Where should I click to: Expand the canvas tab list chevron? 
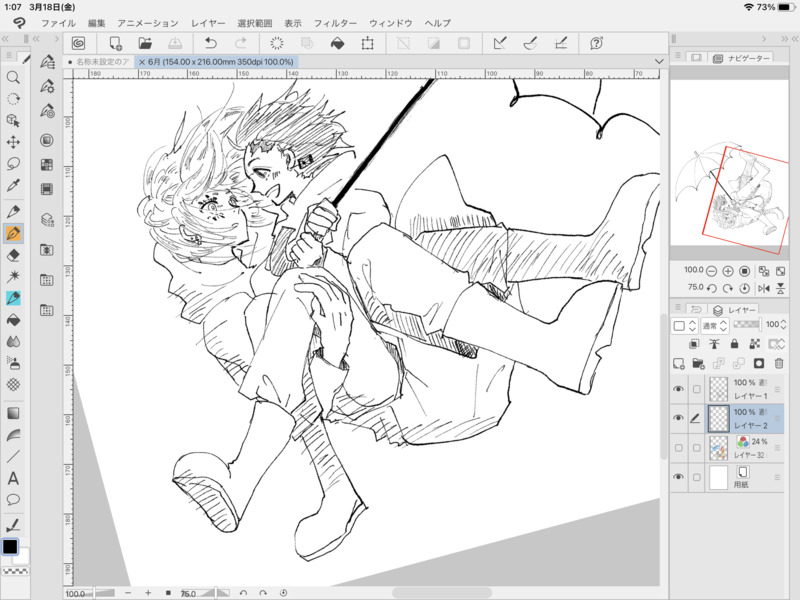tap(659, 61)
